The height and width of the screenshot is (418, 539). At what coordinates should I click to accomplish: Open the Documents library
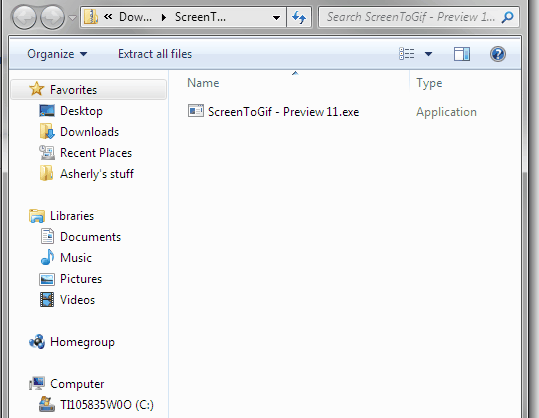[90, 237]
